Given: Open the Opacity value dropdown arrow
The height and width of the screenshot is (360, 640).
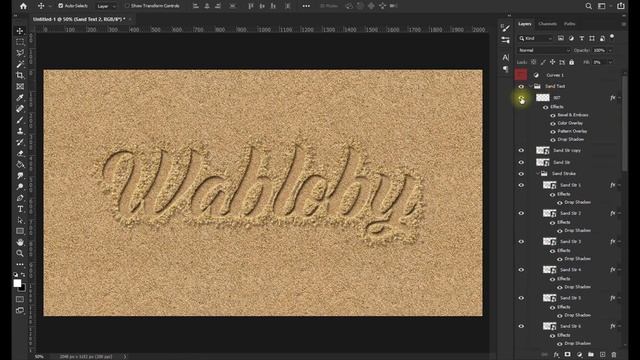Looking at the screenshot, I should pos(610,50).
